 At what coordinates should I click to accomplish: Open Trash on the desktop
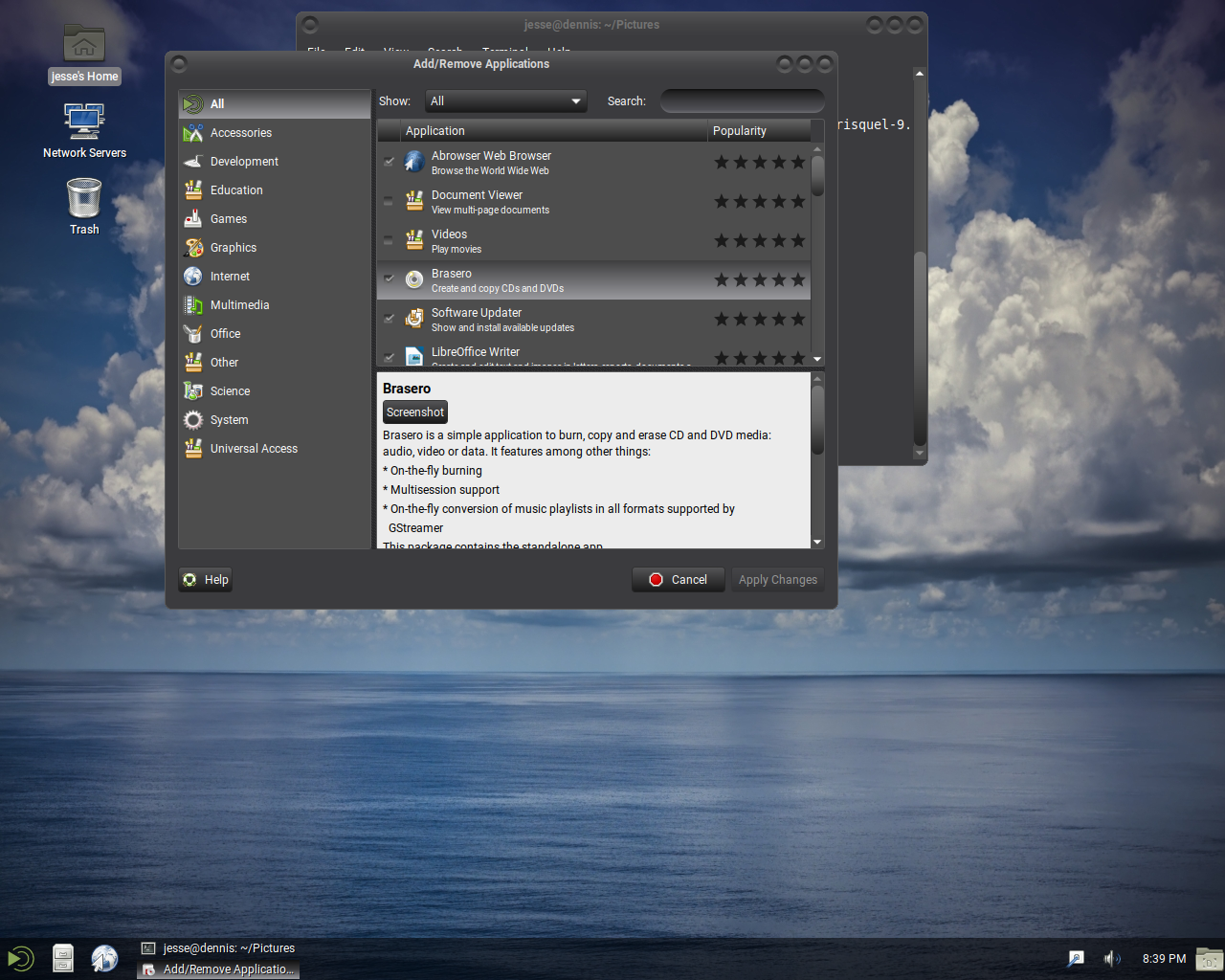click(x=84, y=207)
